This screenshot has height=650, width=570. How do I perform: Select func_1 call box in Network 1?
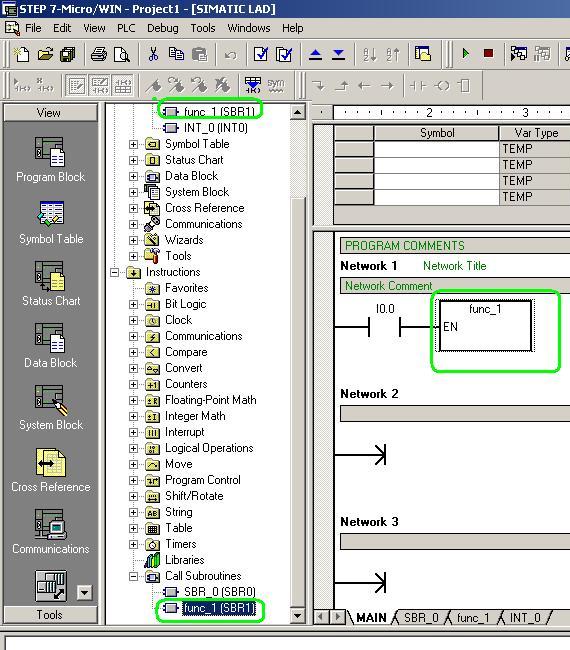click(x=485, y=326)
